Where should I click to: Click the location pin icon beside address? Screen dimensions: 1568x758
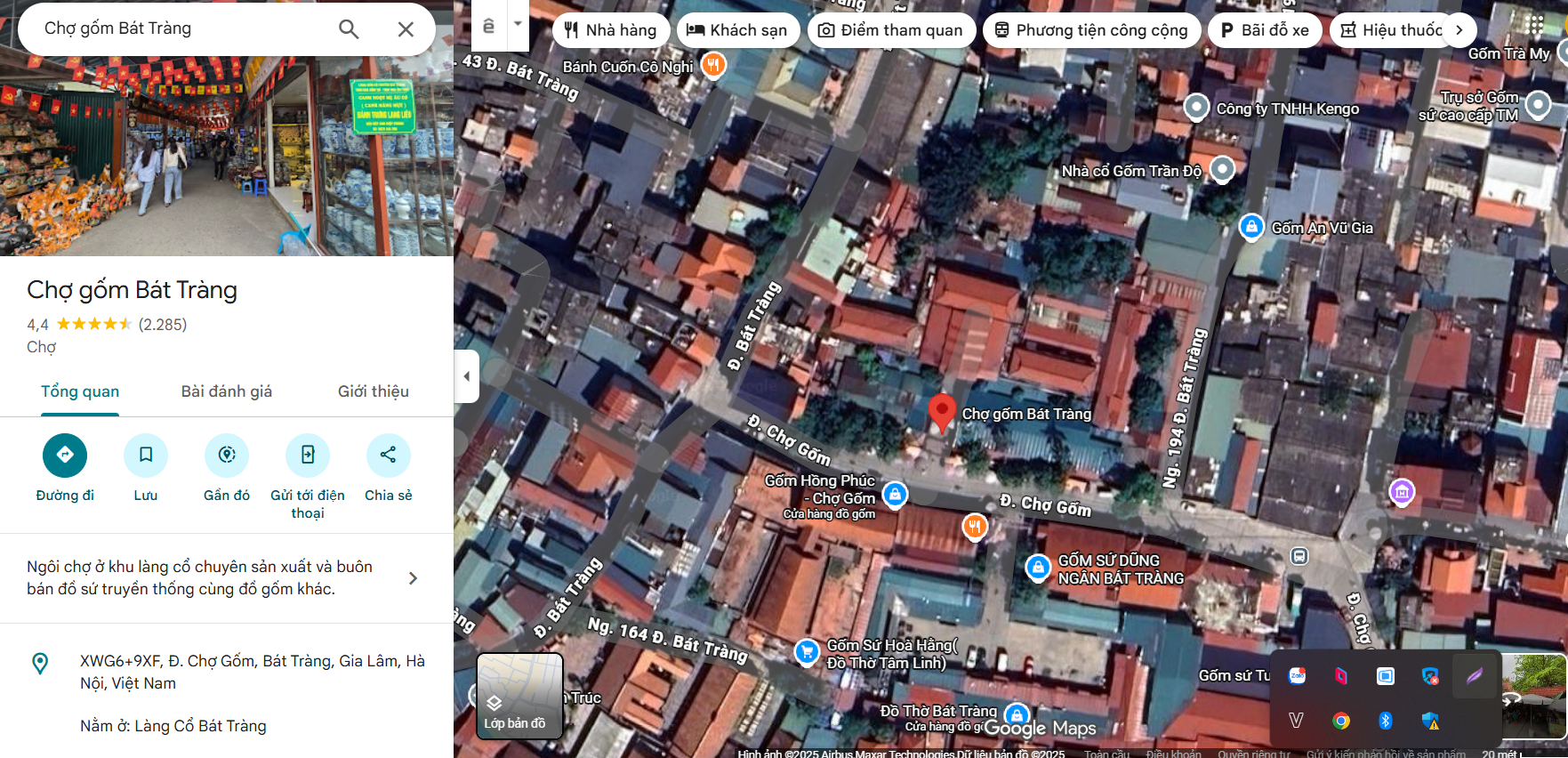(40, 664)
